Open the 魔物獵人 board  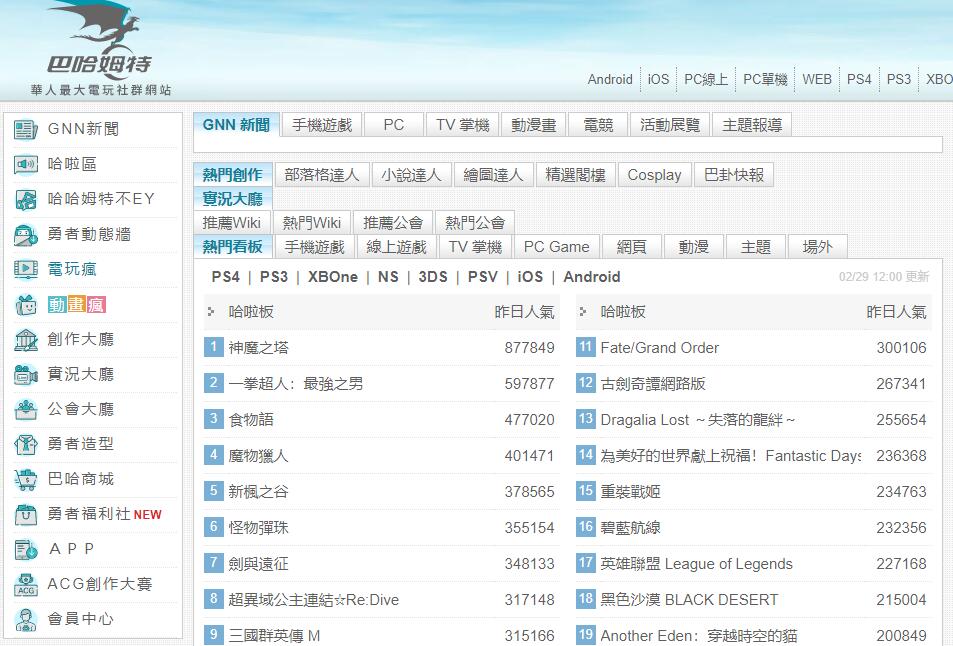258,456
